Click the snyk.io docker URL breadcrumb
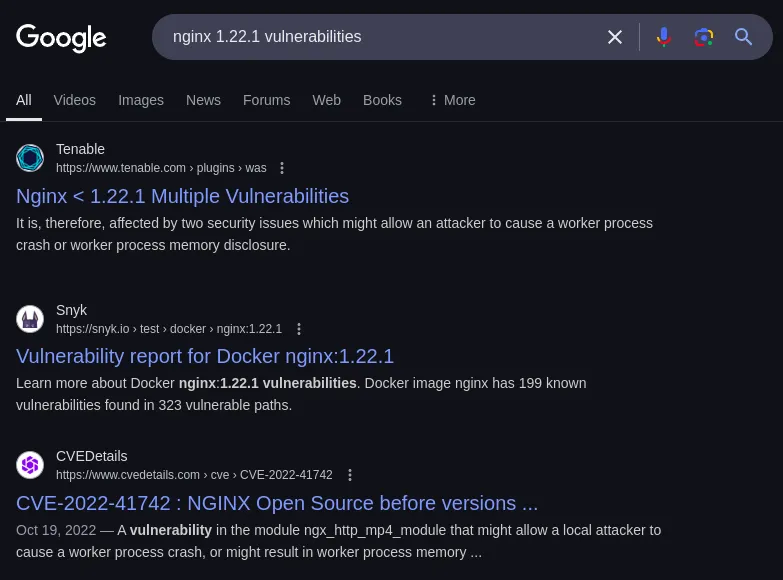Viewport: 783px width, 580px height. [169, 329]
